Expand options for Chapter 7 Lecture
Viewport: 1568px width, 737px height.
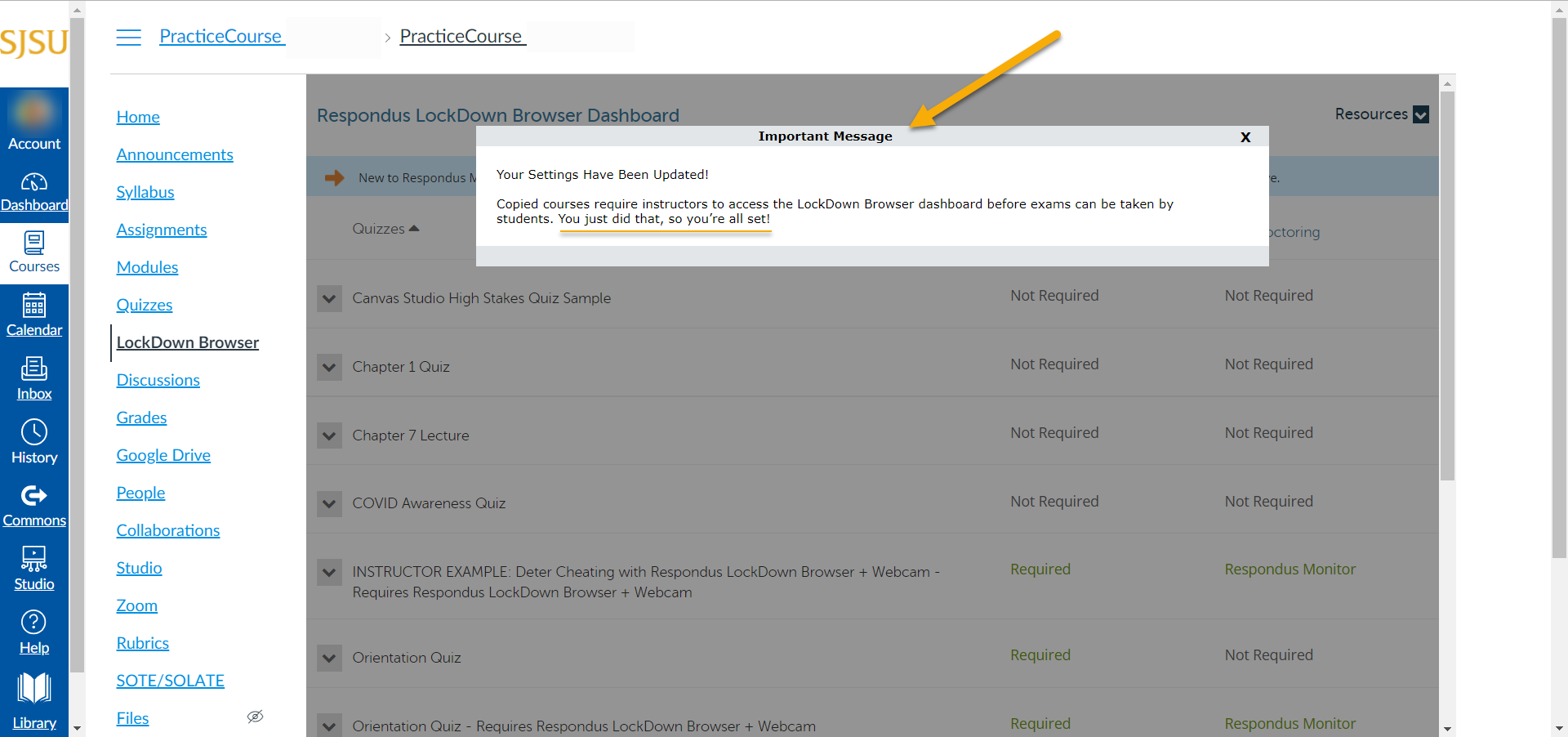(x=329, y=435)
